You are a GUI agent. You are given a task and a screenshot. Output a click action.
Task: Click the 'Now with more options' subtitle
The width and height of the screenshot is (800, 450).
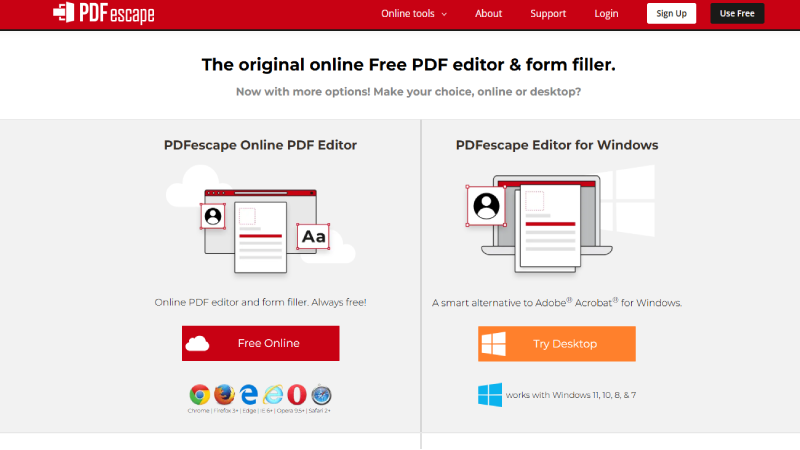(x=408, y=92)
